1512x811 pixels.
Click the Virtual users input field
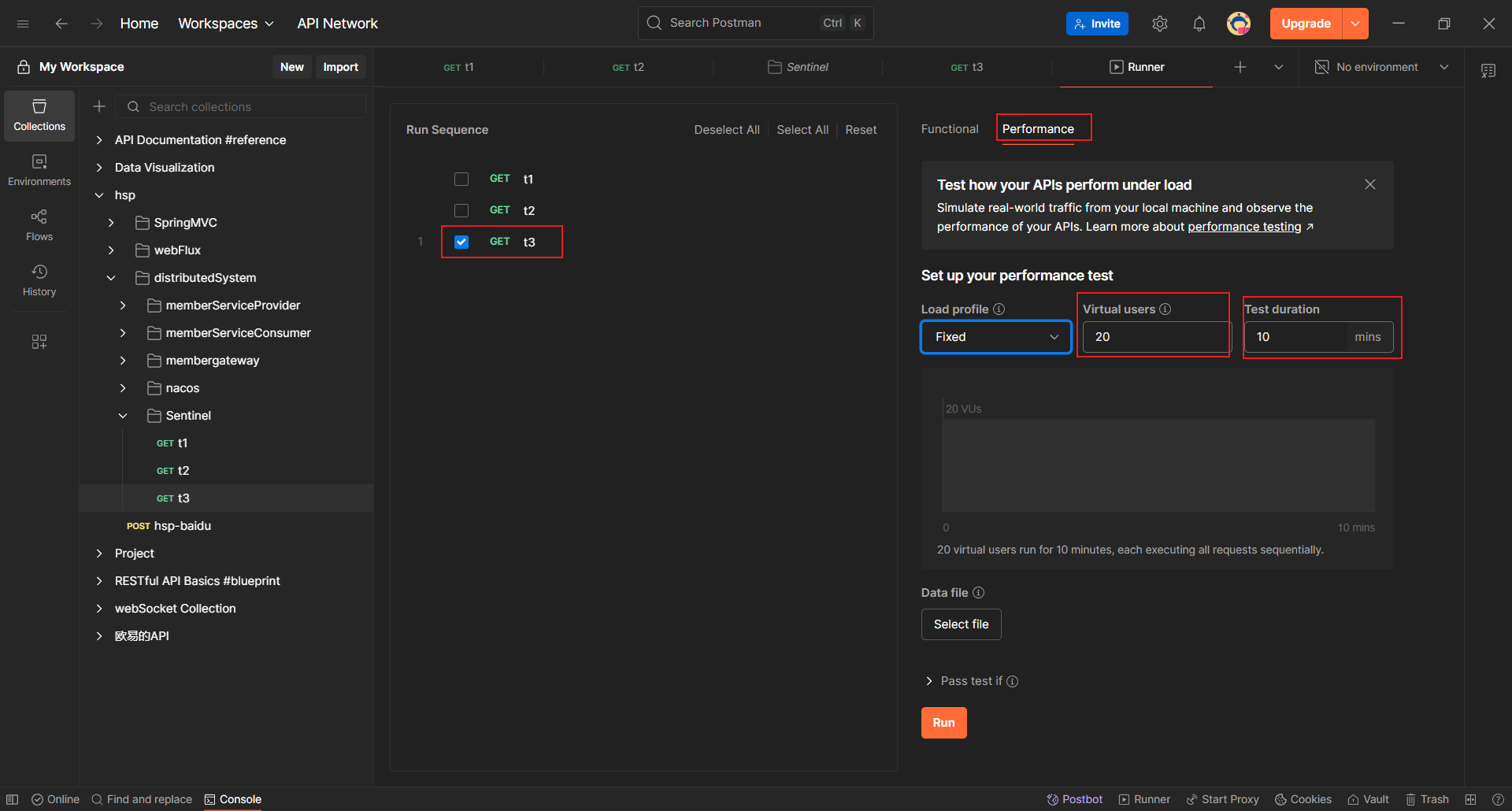click(x=1154, y=337)
